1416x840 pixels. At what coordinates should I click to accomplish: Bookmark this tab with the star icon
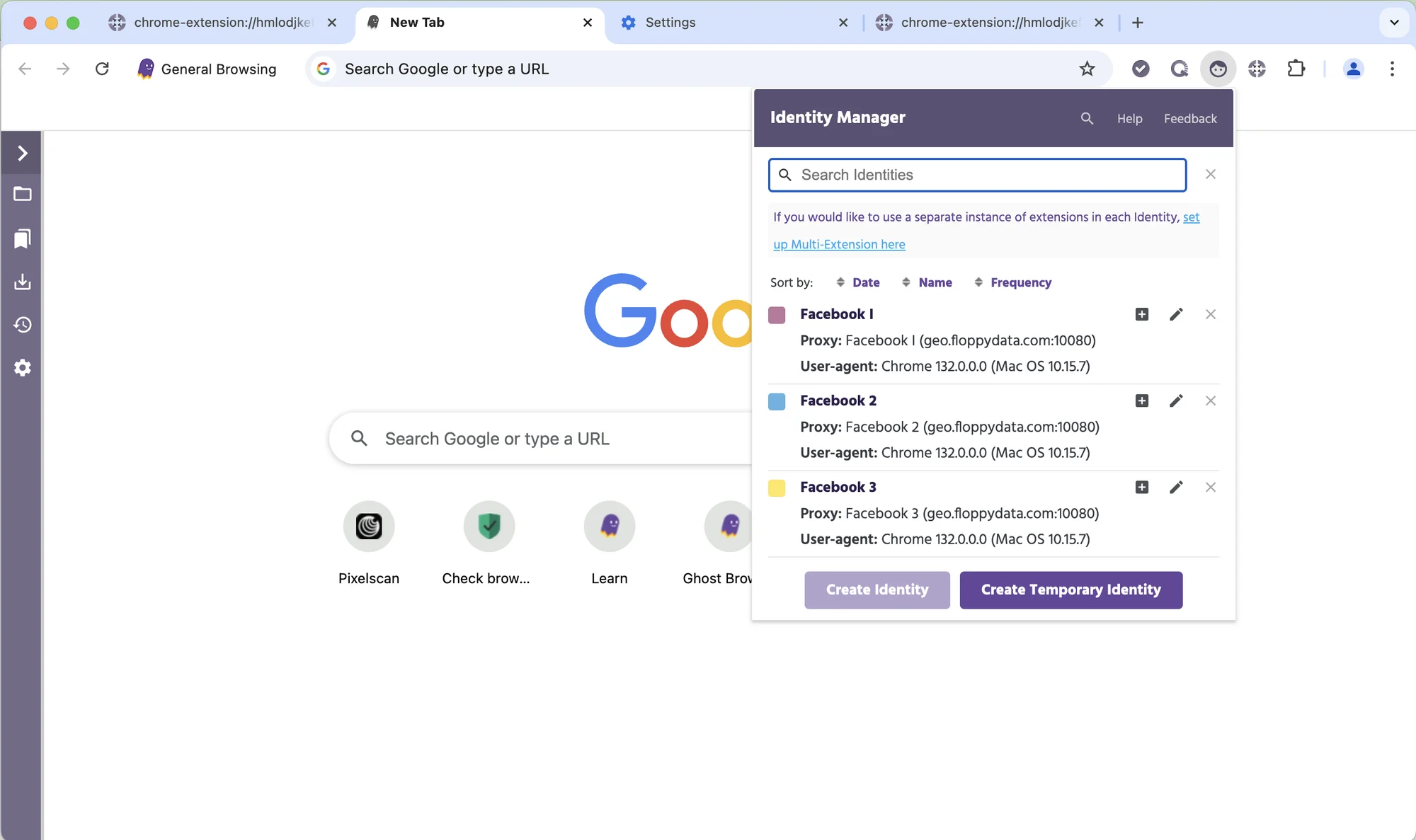pyautogui.click(x=1087, y=69)
